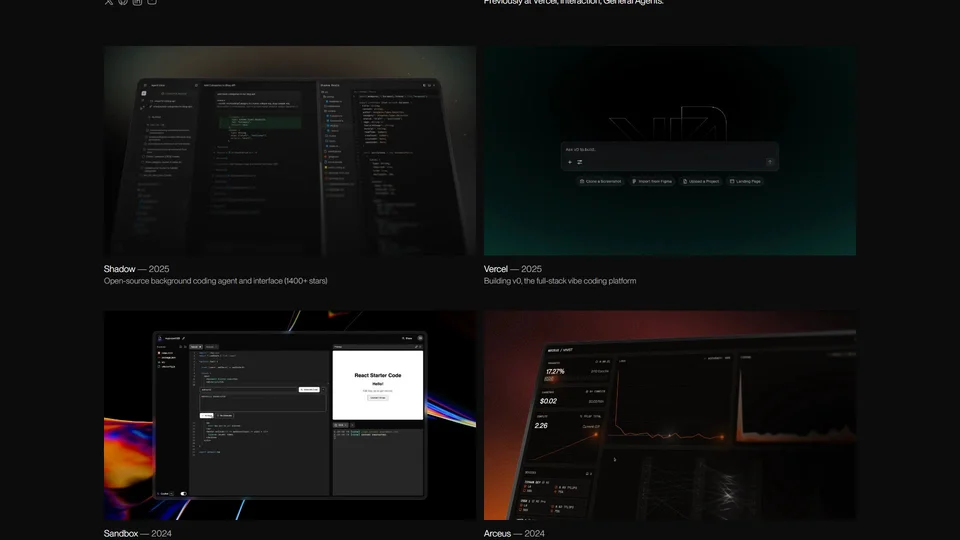
Task: Click the 17.27% metric in Arceus dashboard
Action: point(555,372)
